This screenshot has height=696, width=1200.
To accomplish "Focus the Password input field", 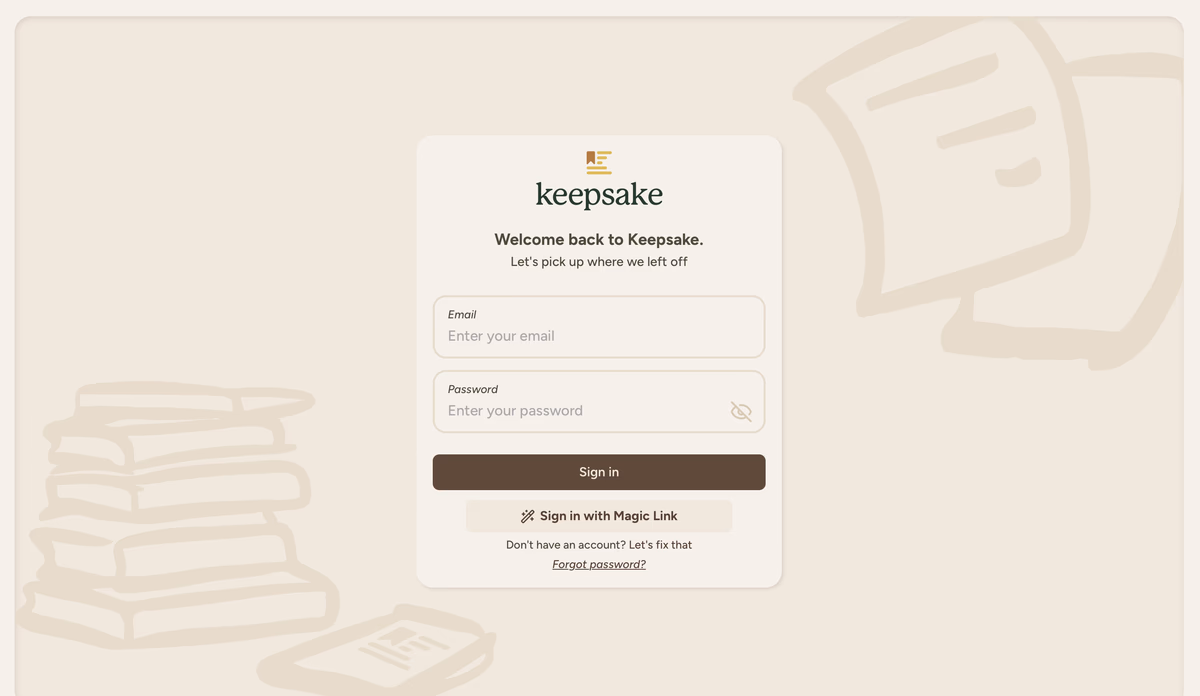I will point(599,401).
